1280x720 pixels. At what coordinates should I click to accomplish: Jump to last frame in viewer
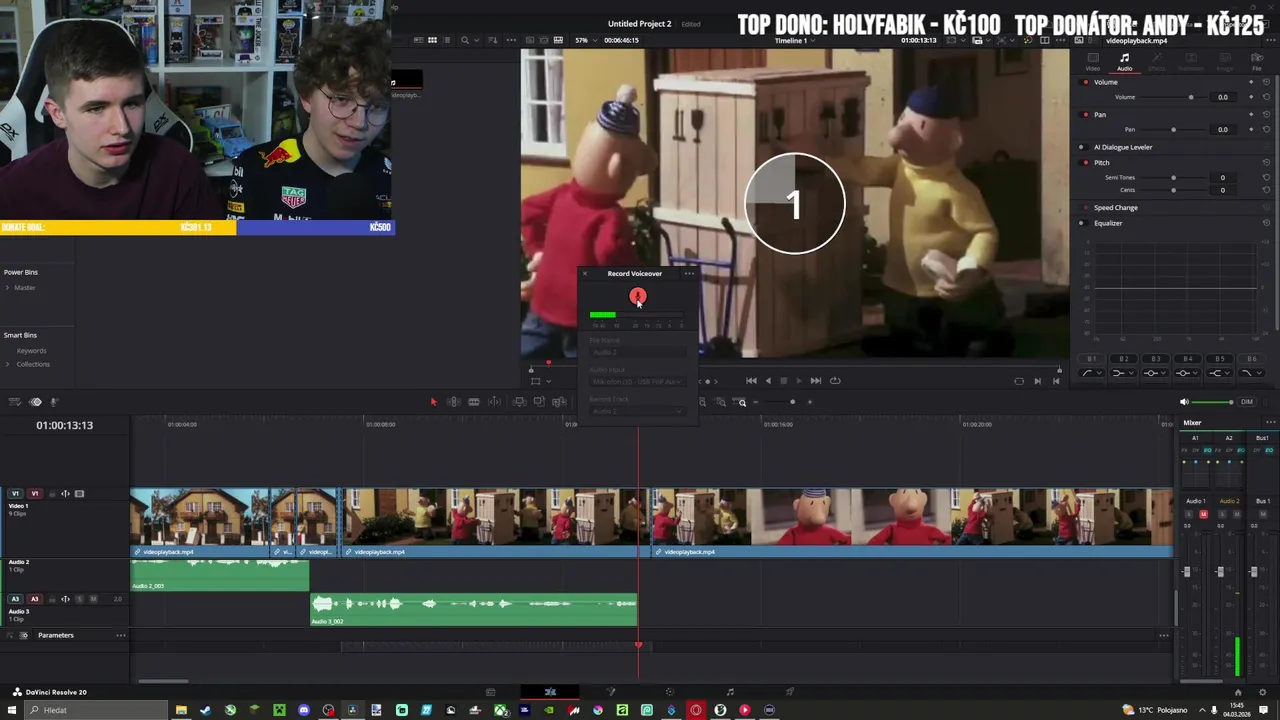pyautogui.click(x=815, y=380)
